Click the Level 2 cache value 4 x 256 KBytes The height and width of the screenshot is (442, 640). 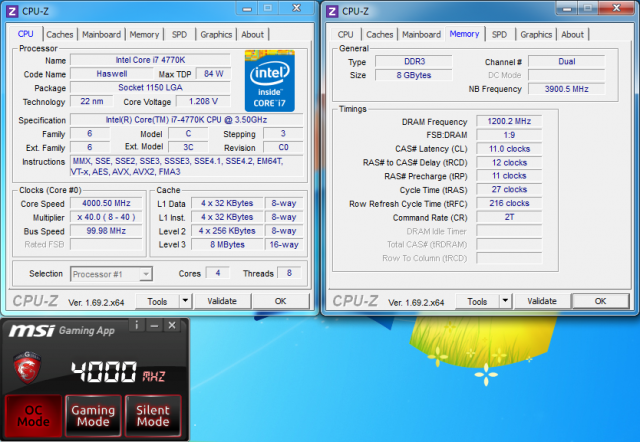(227, 231)
